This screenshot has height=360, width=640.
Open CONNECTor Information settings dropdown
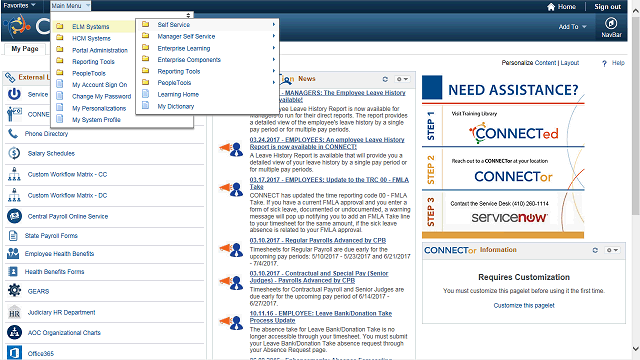pyautogui.click(x=613, y=250)
